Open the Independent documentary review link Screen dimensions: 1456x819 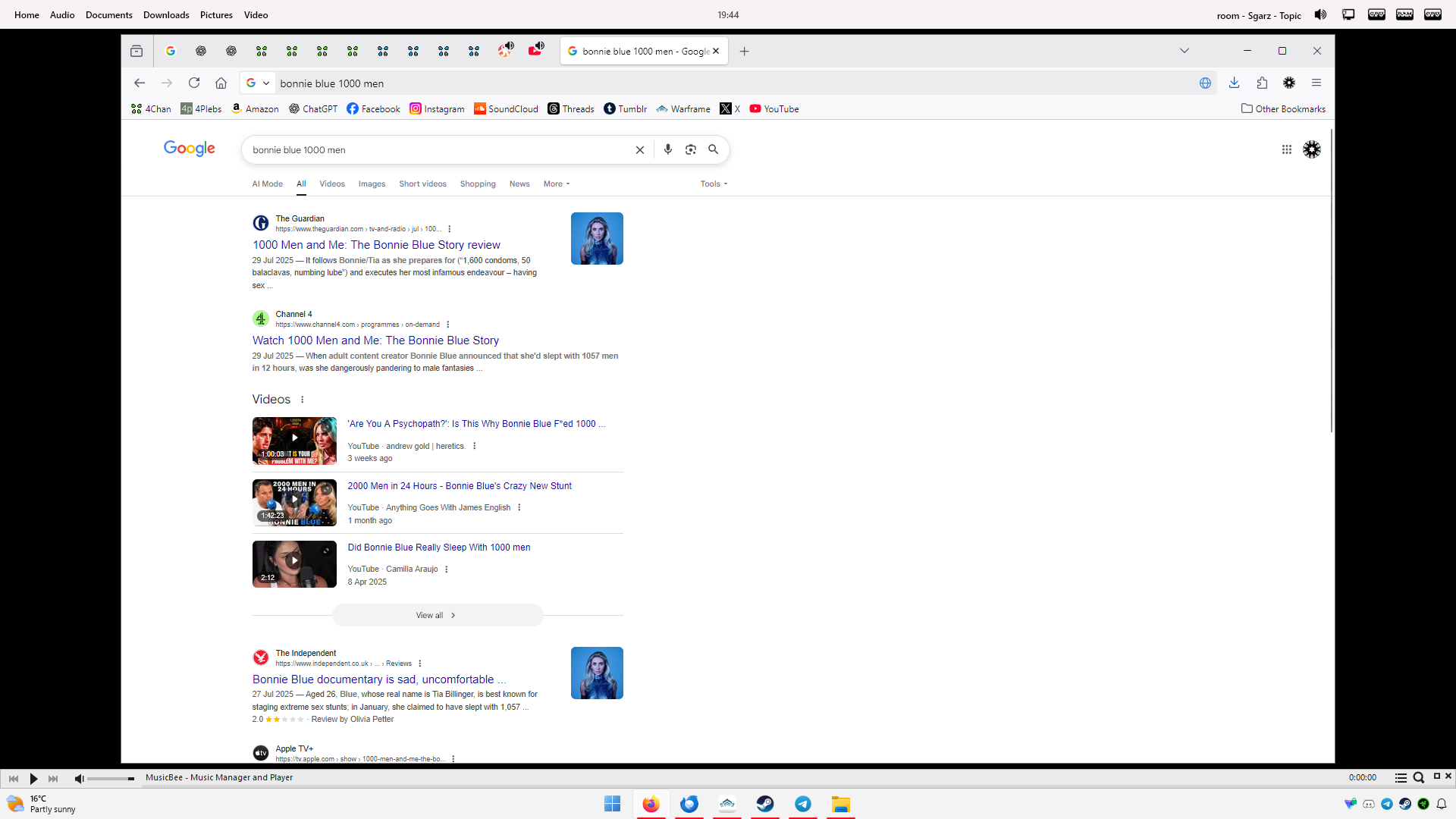point(379,679)
